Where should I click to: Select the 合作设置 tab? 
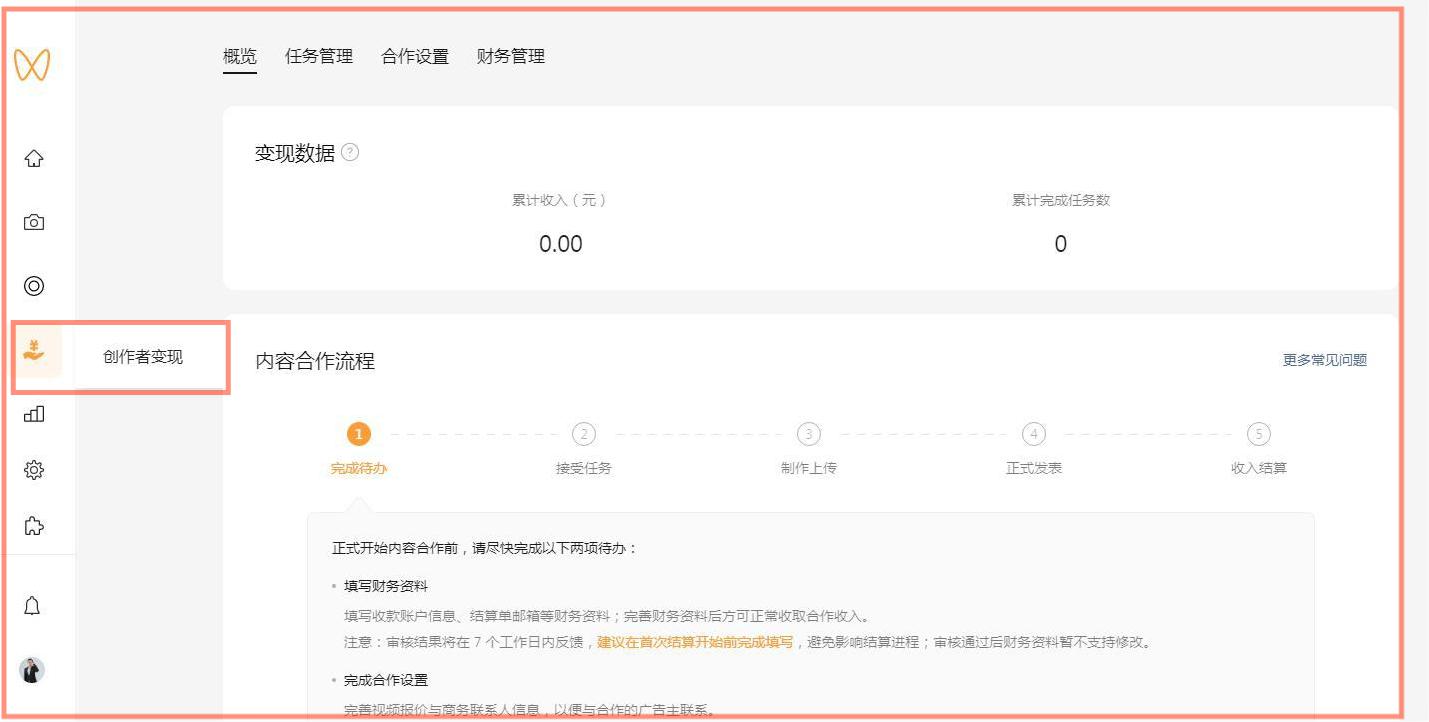pyautogui.click(x=413, y=57)
